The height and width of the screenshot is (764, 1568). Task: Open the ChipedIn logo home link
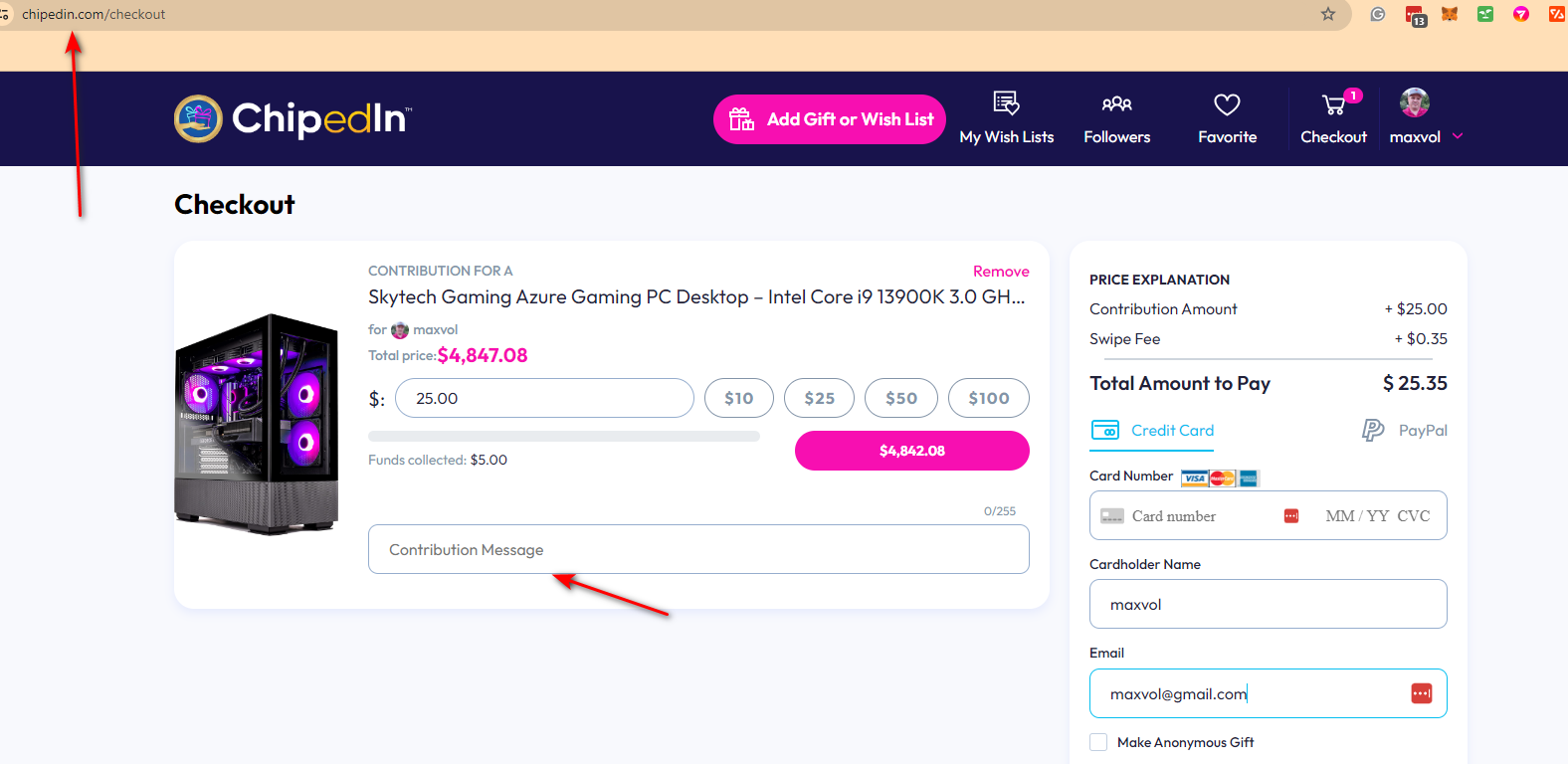[x=293, y=119]
